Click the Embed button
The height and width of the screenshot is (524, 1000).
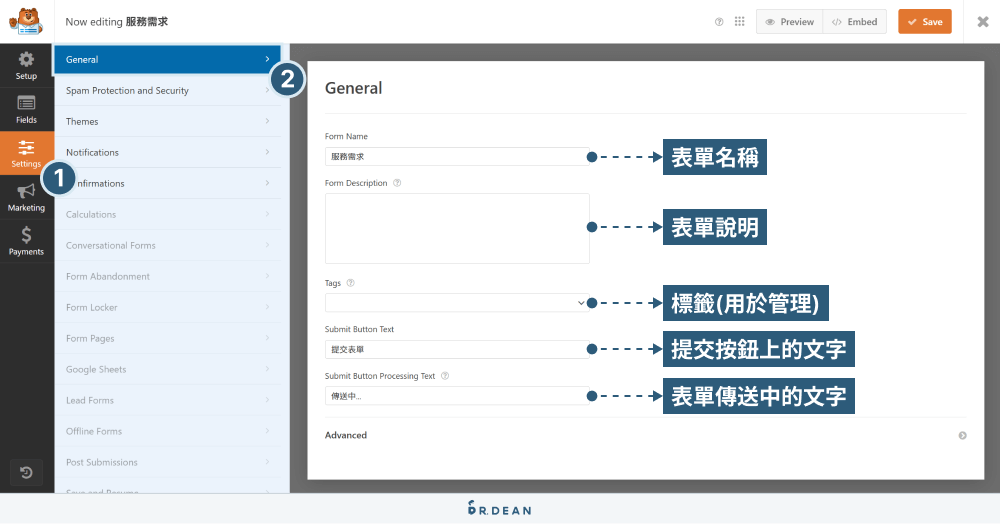855,22
